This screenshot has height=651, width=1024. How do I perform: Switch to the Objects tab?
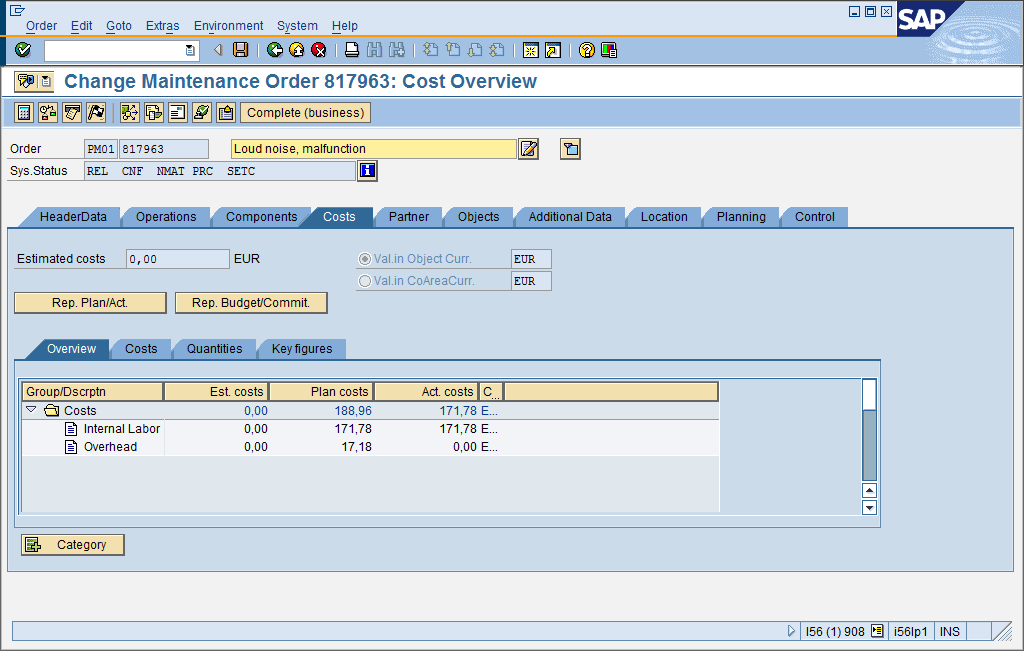tap(479, 217)
